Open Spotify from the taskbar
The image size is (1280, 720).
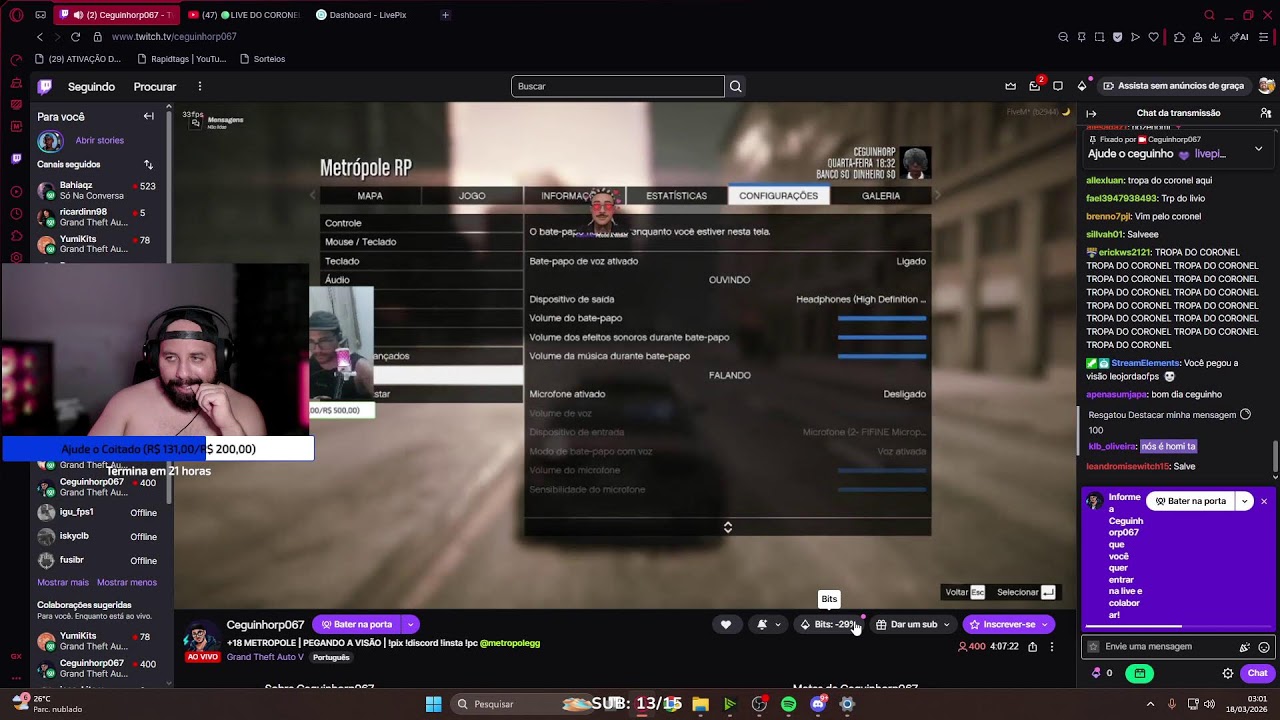789,704
